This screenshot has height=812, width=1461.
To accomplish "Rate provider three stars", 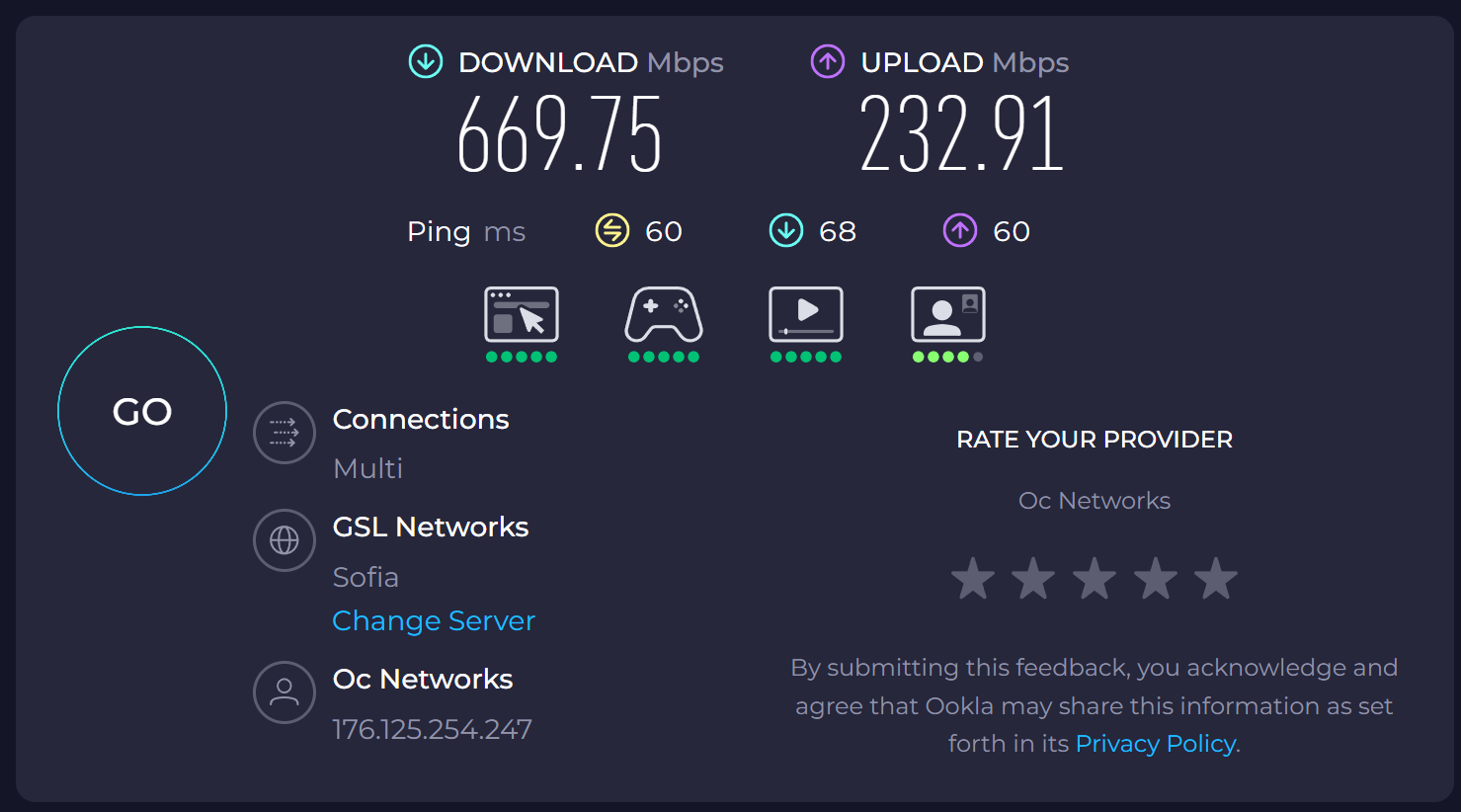I will click(x=1095, y=579).
